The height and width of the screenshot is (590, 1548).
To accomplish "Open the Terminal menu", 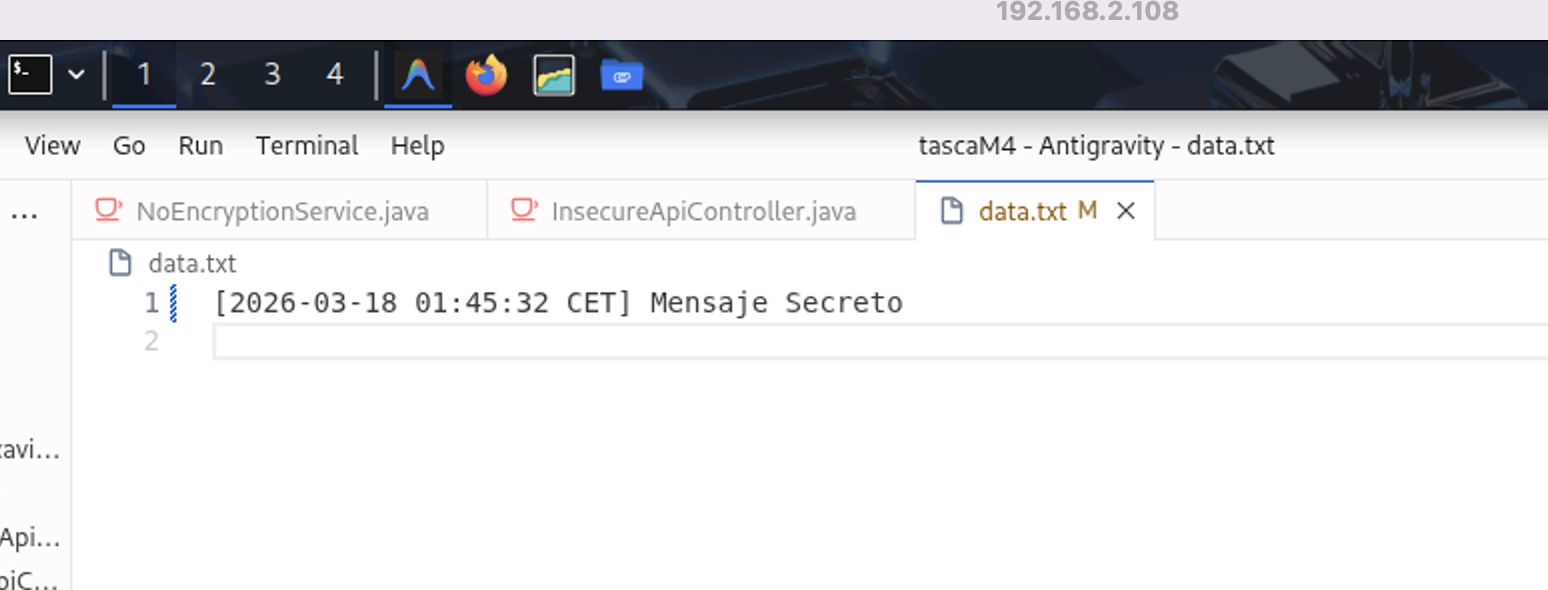I will 307,146.
